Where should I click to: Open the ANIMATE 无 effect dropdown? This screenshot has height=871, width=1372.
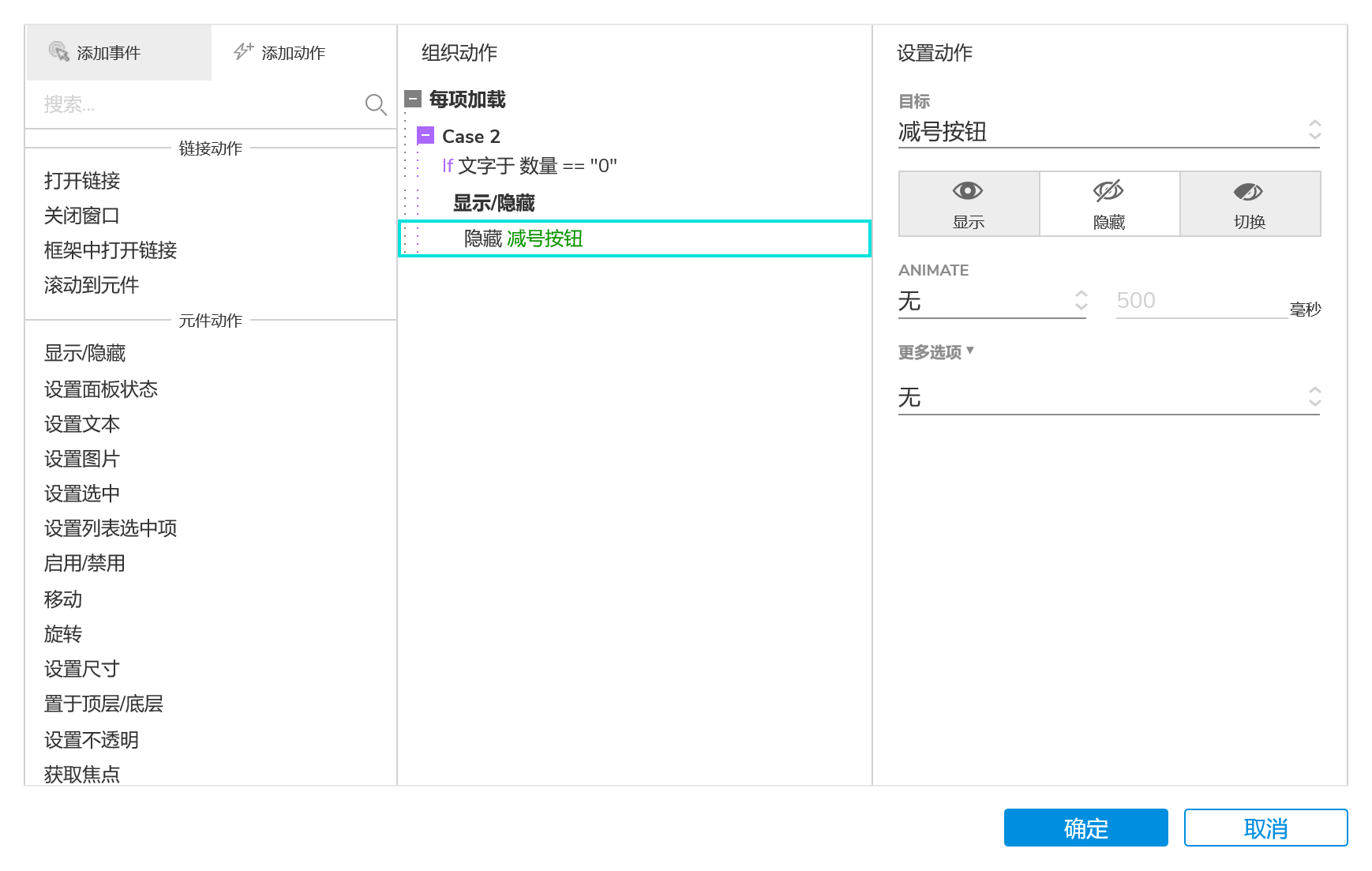(992, 301)
